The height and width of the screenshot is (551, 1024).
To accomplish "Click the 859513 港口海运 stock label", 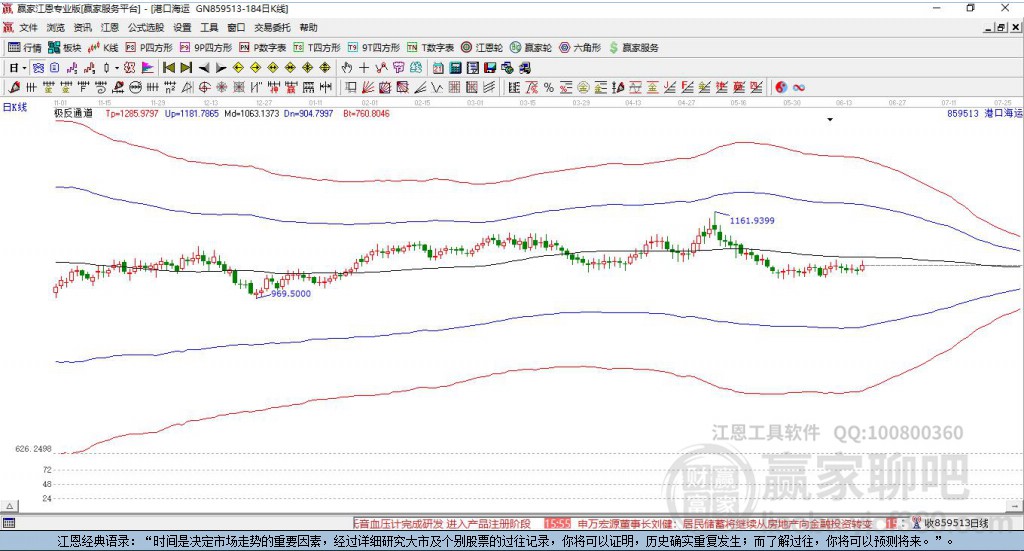I will [x=985, y=114].
